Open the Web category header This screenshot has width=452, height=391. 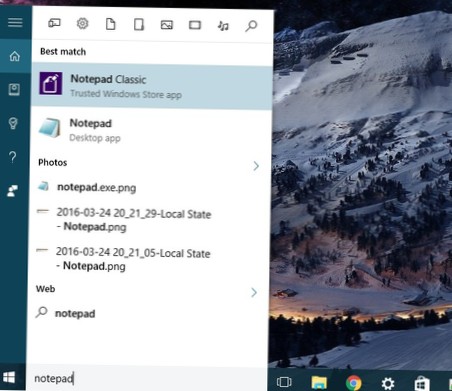point(45,289)
